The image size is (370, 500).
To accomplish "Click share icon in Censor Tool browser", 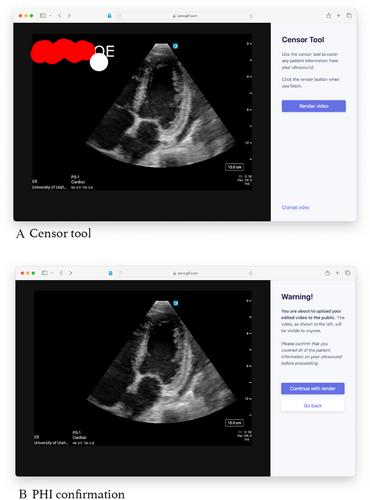I will [329, 15].
